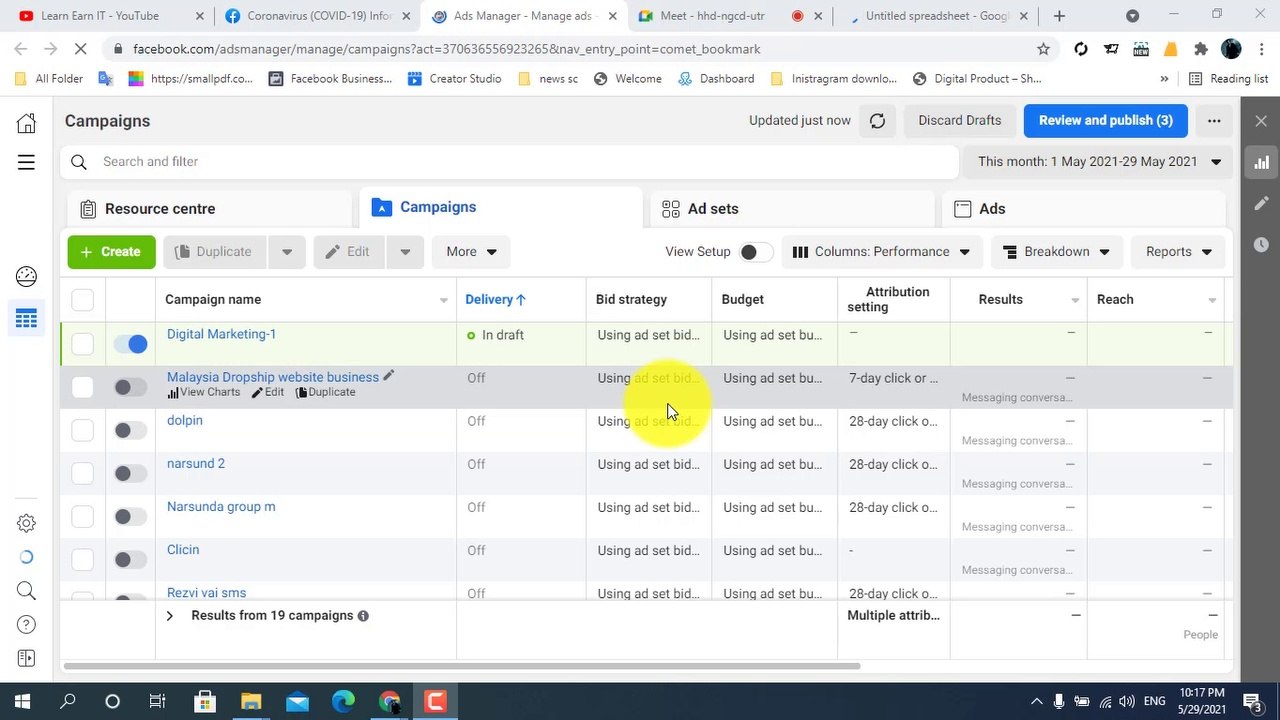Check the select-all campaigns checkbox
This screenshot has width=1280, height=720.
coord(83,299)
